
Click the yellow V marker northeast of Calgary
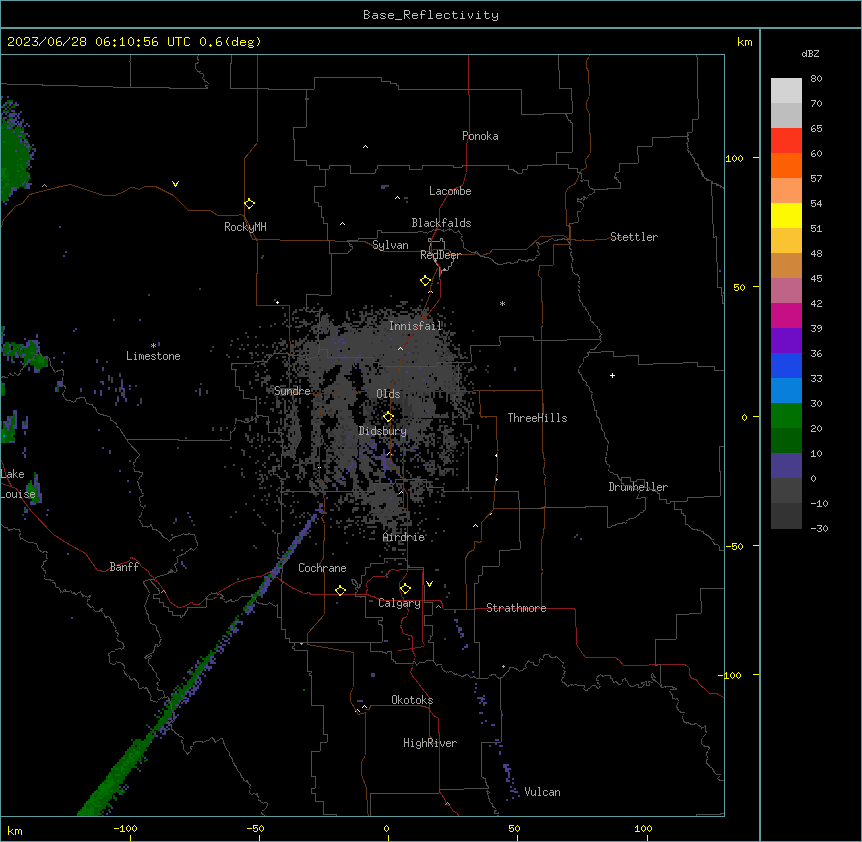coord(429,584)
